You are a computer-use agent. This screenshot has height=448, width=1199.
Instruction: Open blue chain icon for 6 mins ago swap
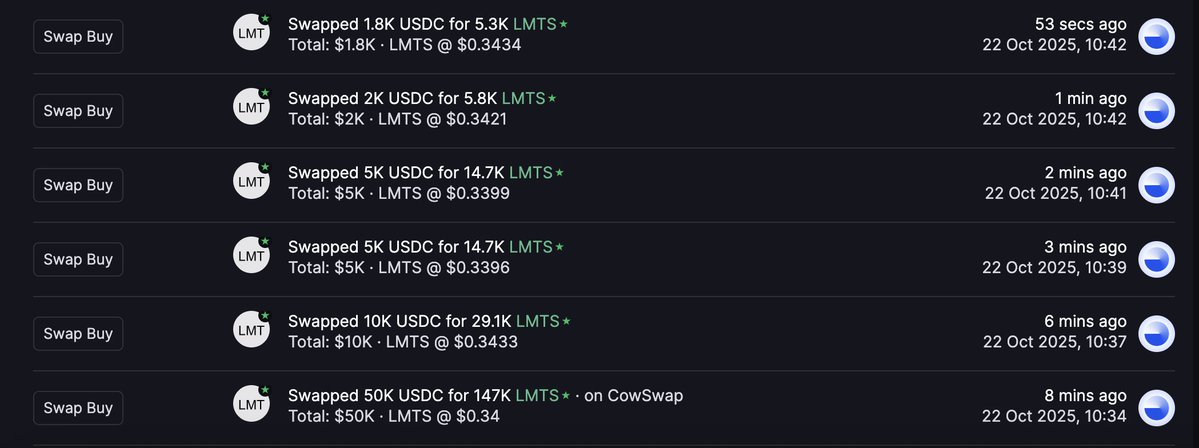tap(1157, 333)
